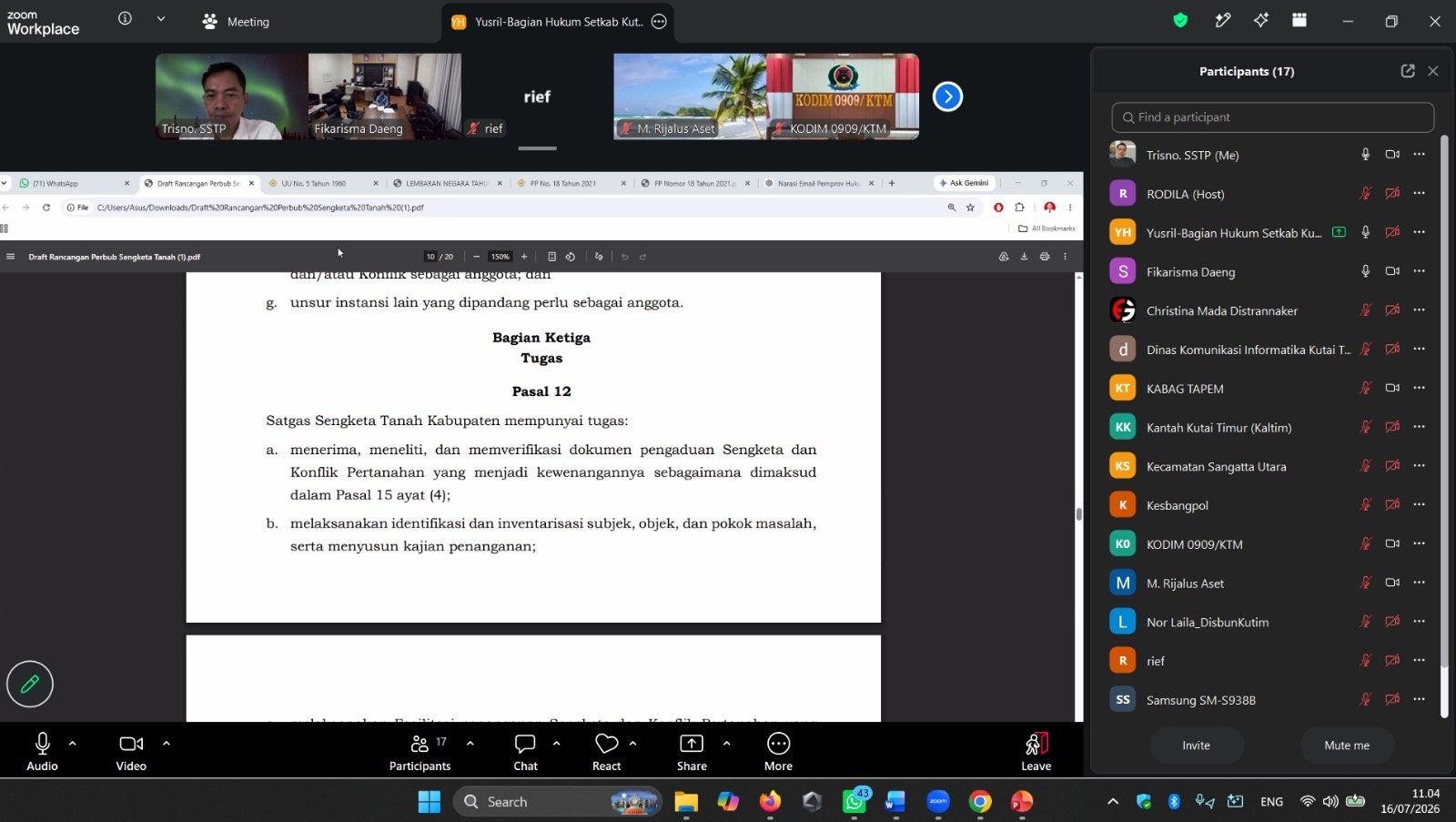1456x822 pixels.
Task: Click the Mute me button
Action: [1347, 745]
